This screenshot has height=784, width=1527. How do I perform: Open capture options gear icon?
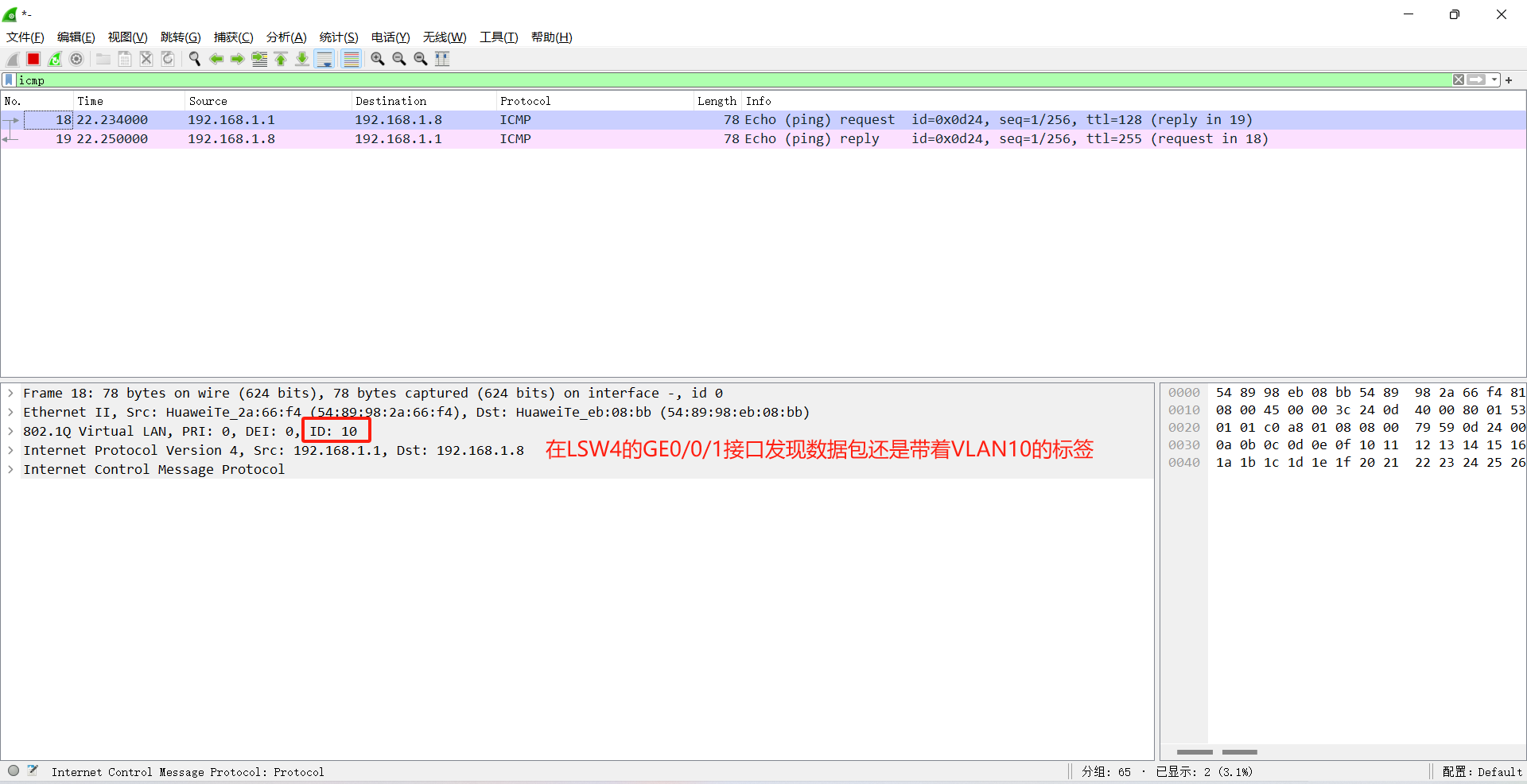click(76, 59)
